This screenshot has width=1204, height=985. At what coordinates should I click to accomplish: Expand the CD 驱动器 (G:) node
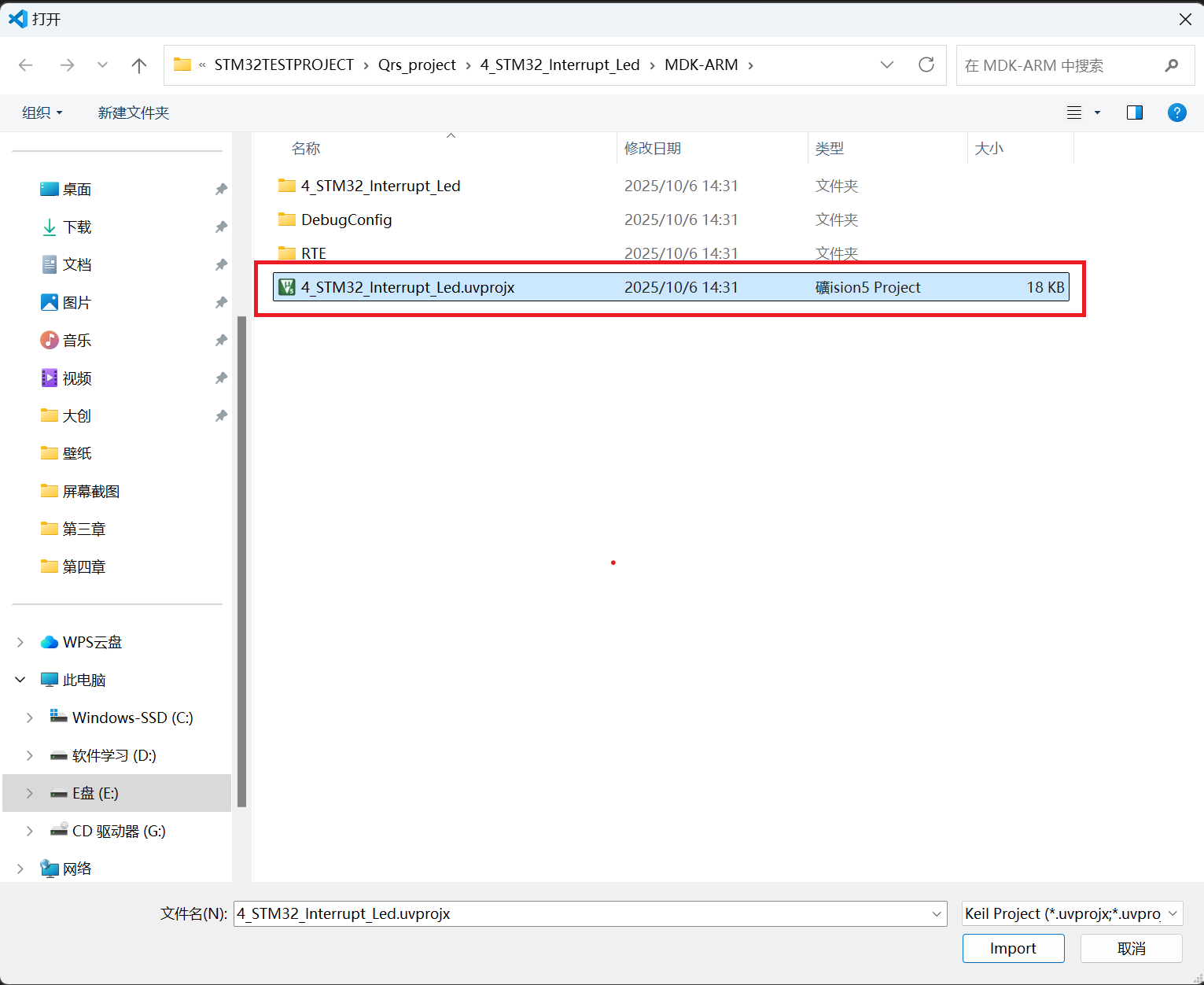click(30, 831)
